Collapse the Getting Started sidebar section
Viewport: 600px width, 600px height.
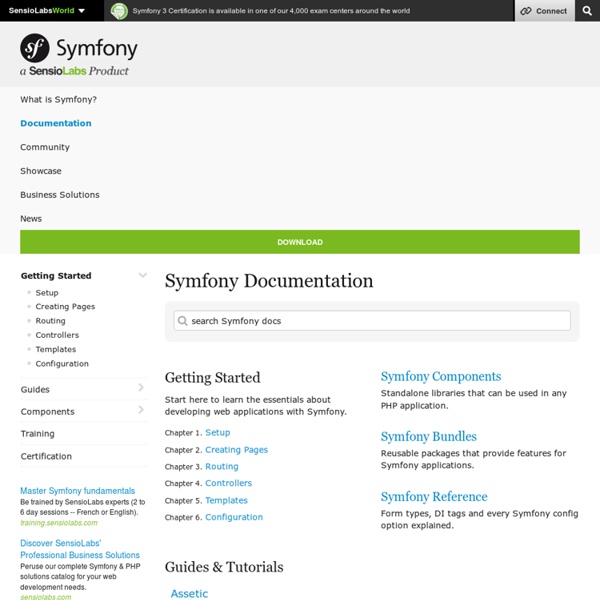[142, 275]
